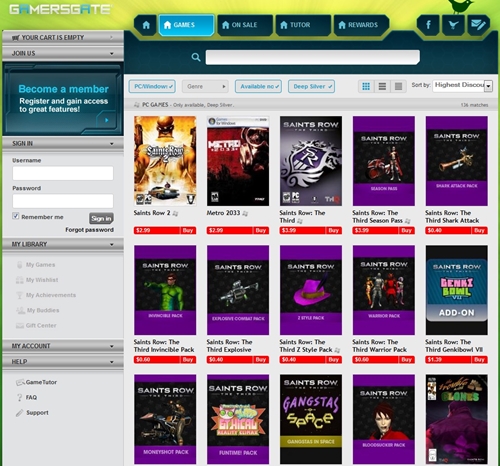The image size is (500, 466).
Task: Click the GameTutor icon in Help
Action: 20,382
